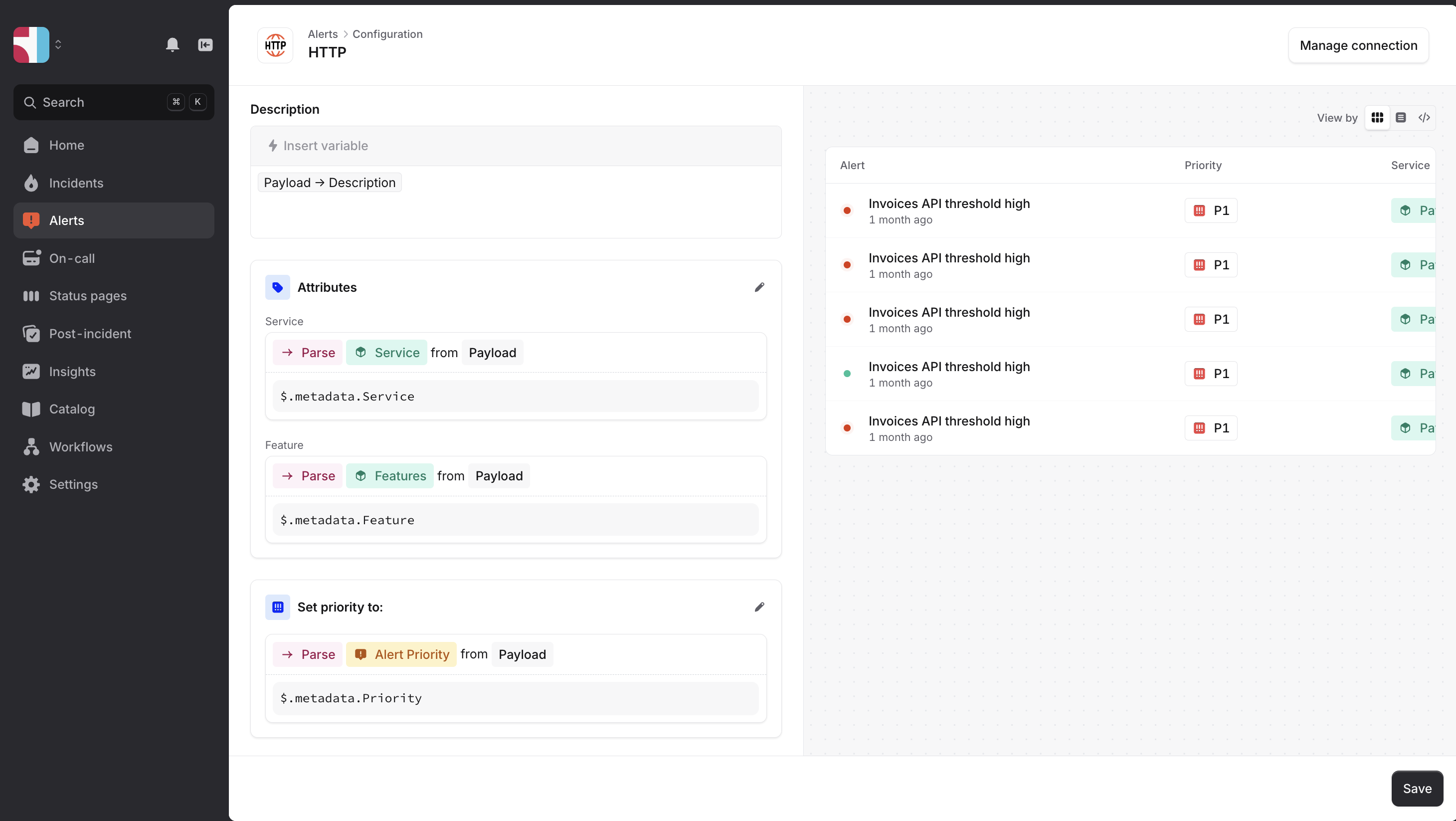Open Workflows from the sidebar
This screenshot has height=821, width=1456.
(x=80, y=447)
